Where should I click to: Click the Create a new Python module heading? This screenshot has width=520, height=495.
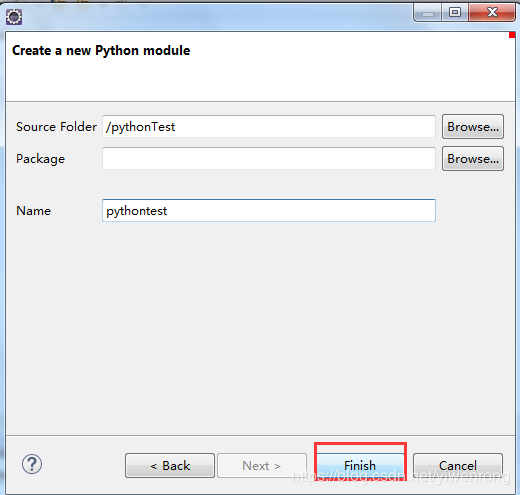pyautogui.click(x=101, y=51)
